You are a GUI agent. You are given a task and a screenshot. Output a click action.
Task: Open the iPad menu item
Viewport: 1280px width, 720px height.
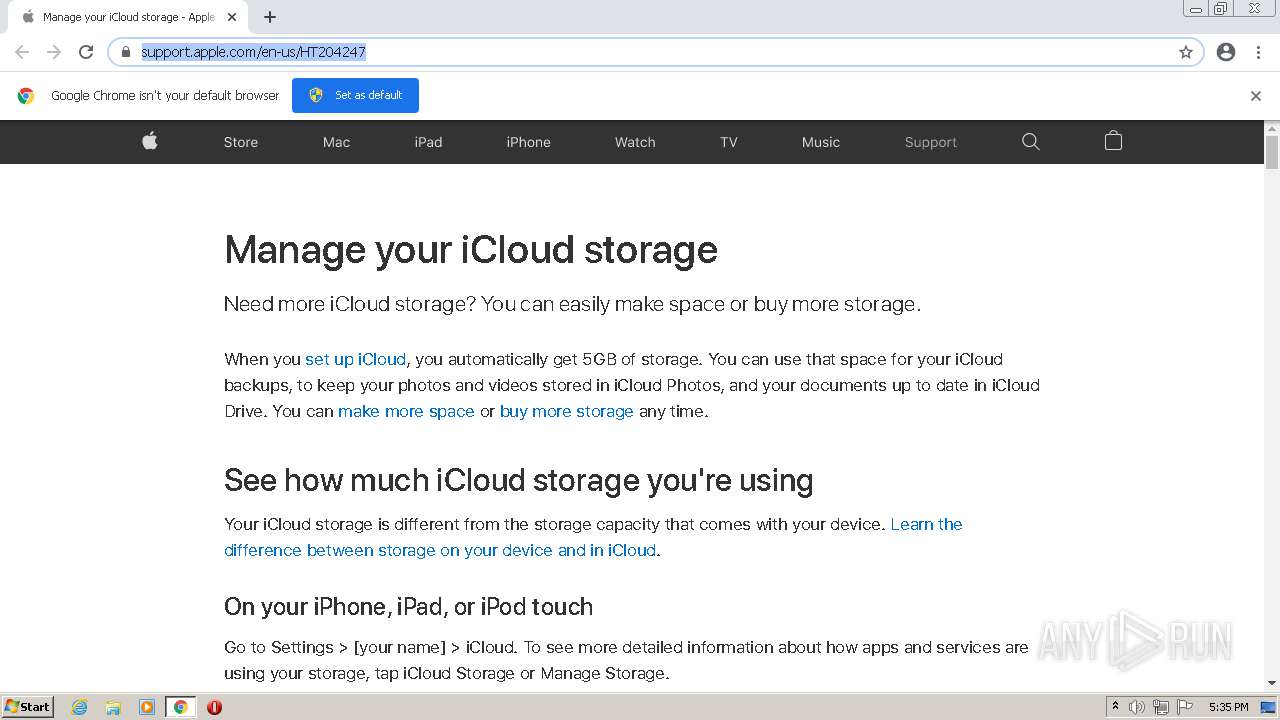[x=428, y=142]
